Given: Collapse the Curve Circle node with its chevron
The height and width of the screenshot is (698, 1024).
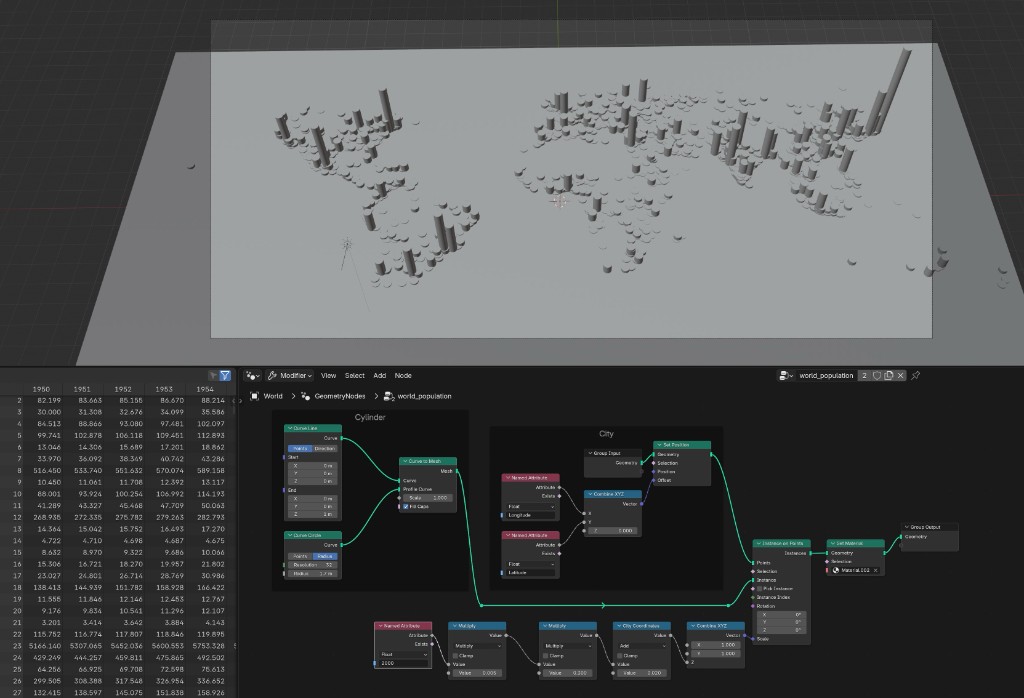Looking at the screenshot, I should click(290, 535).
